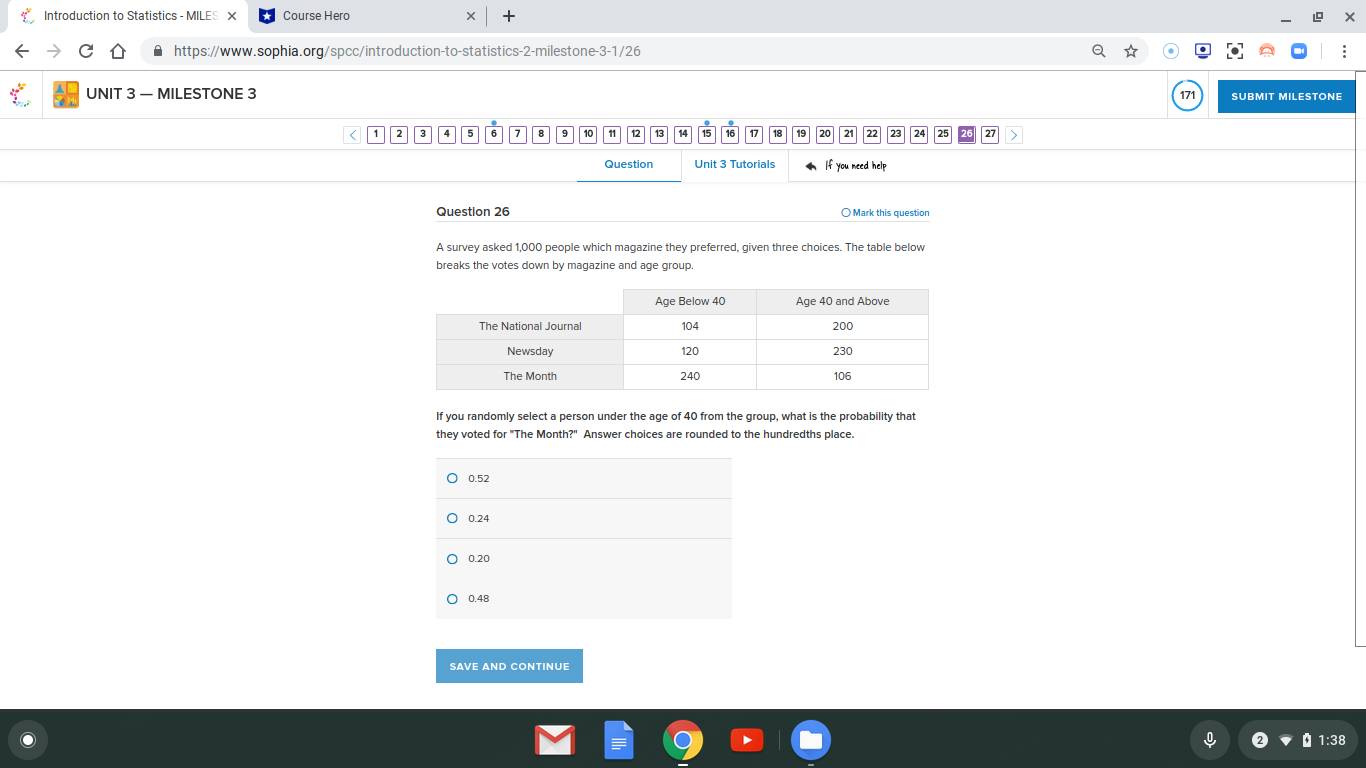Viewport: 1366px width, 768px height.
Task: Open Gmail from the shelf
Action: 555,741
